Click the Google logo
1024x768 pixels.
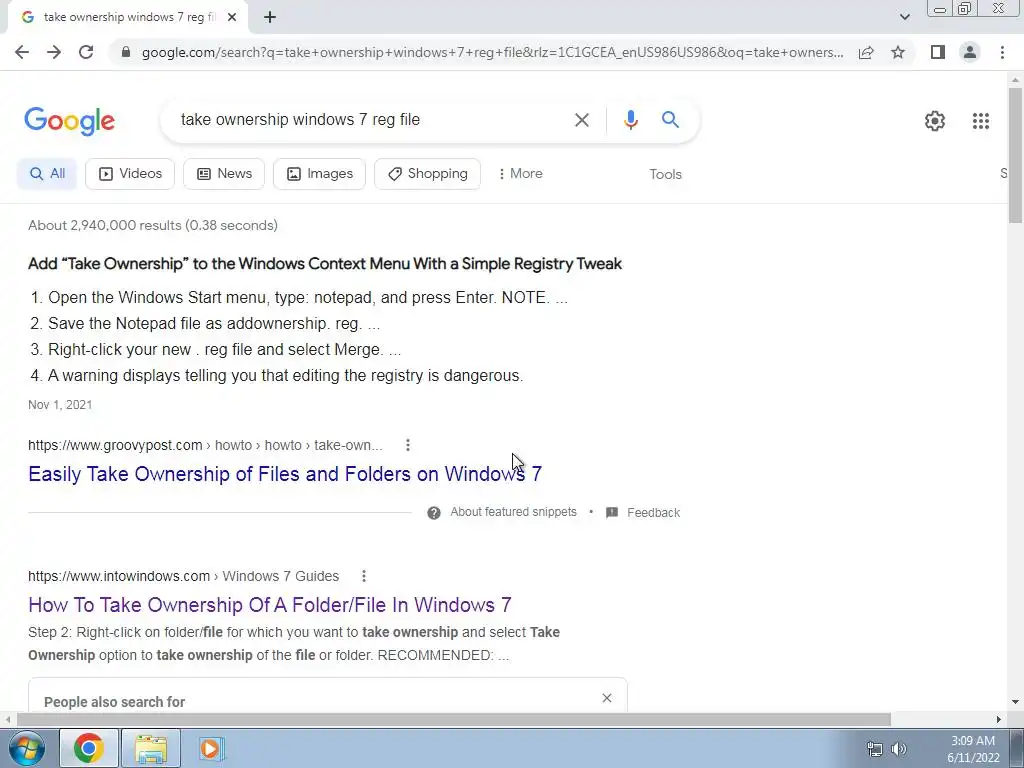70,121
